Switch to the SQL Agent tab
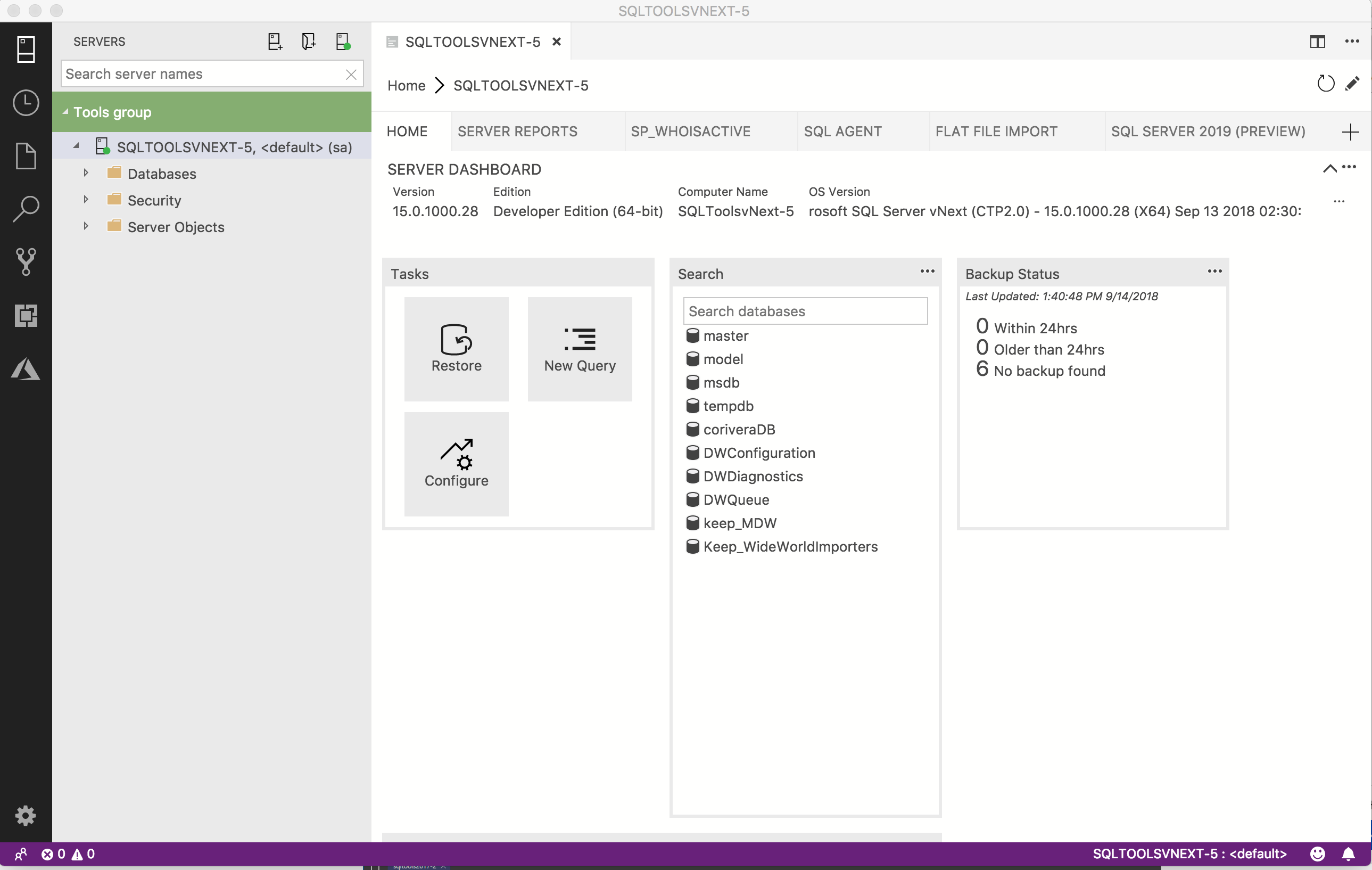The image size is (1372, 870). pyautogui.click(x=841, y=131)
